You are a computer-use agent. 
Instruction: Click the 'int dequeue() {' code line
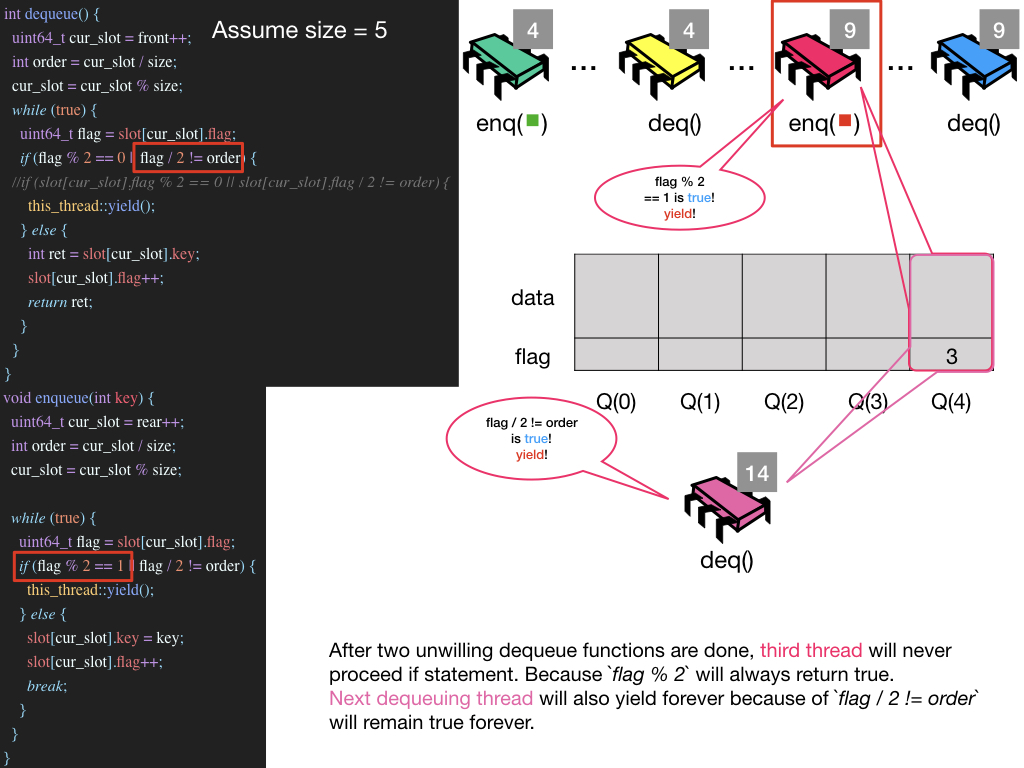52,14
